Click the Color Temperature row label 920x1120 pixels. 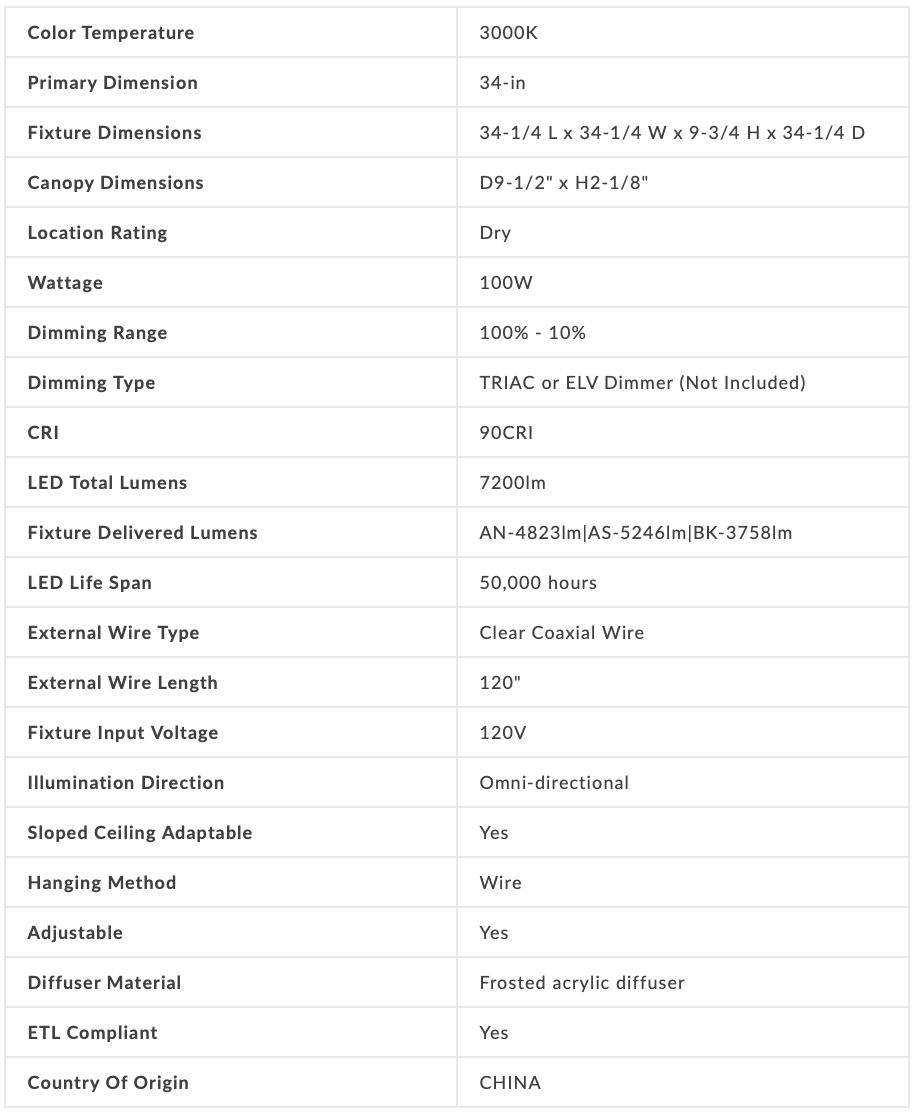pos(111,33)
